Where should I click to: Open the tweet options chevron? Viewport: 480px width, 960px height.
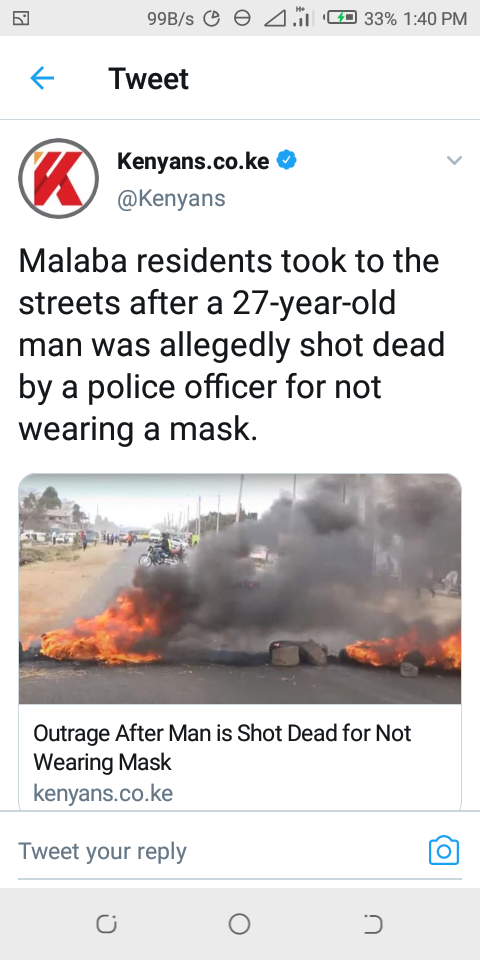tap(454, 161)
